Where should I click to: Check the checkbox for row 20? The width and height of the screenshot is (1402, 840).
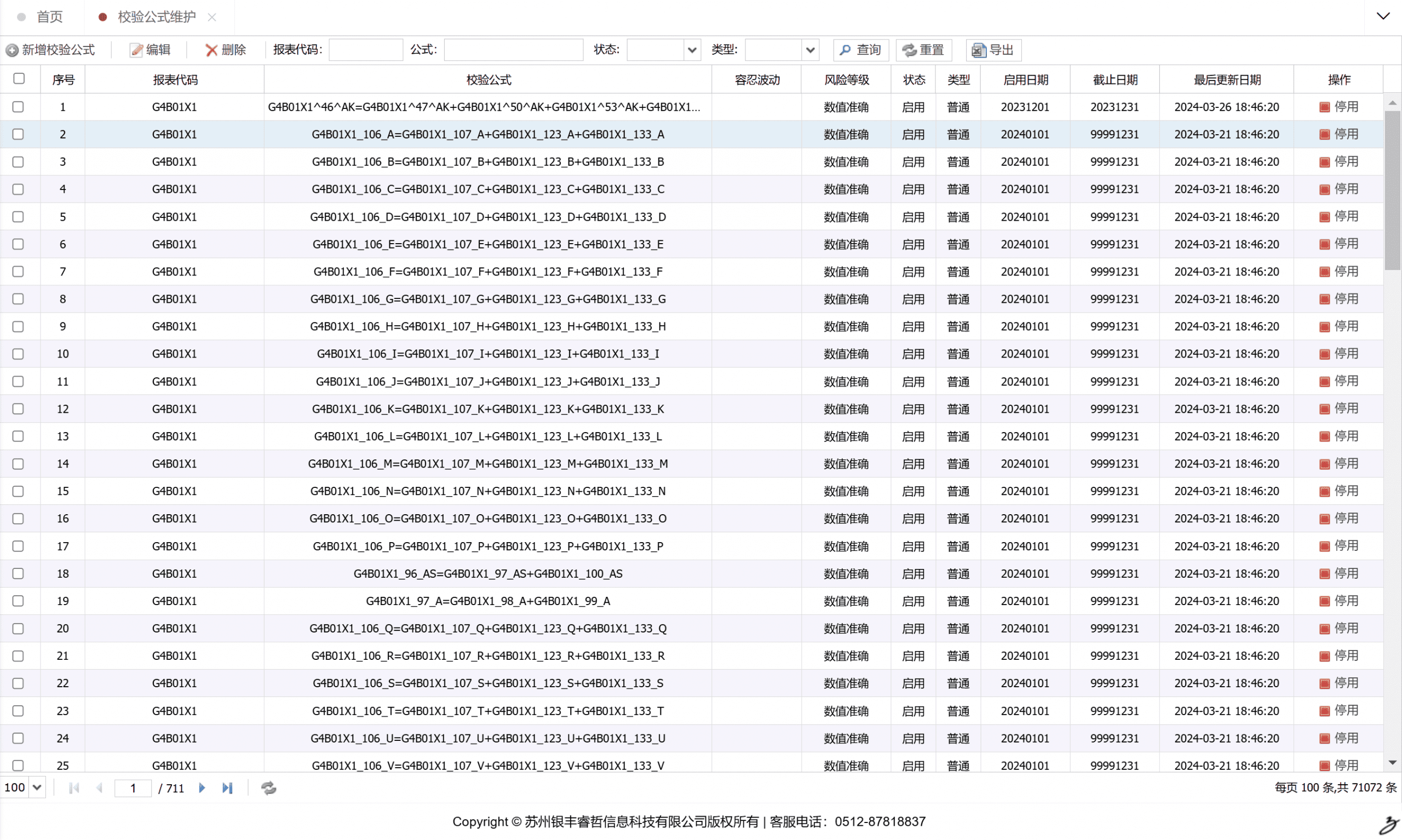18,628
